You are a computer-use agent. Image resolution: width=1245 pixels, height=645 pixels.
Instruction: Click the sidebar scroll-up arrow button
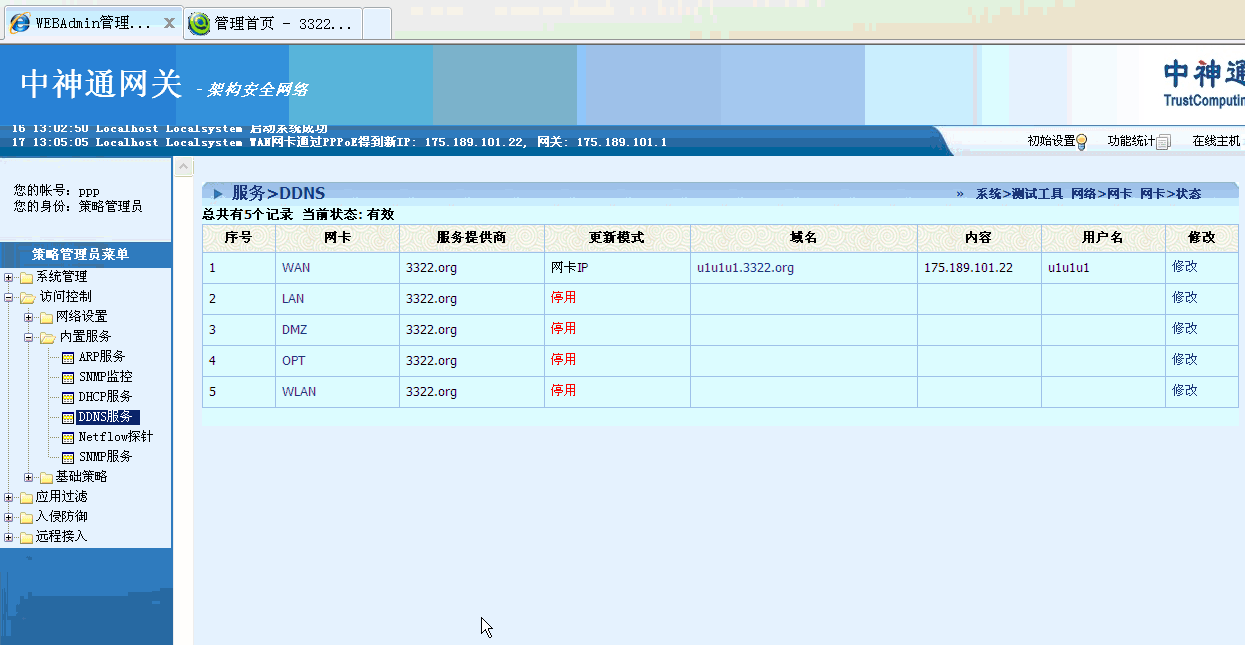point(184,168)
